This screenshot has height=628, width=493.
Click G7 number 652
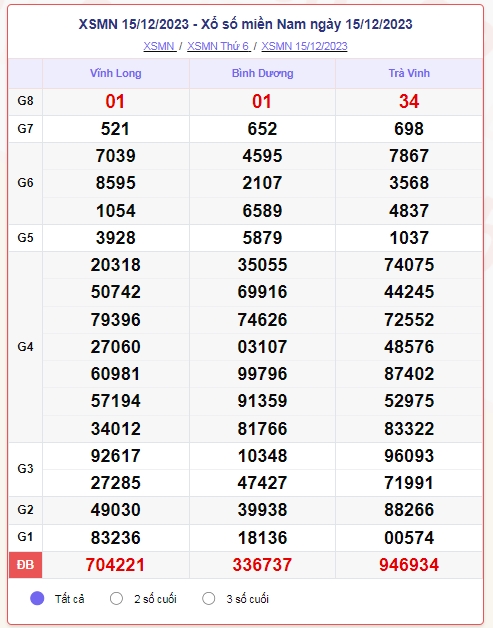tap(262, 129)
